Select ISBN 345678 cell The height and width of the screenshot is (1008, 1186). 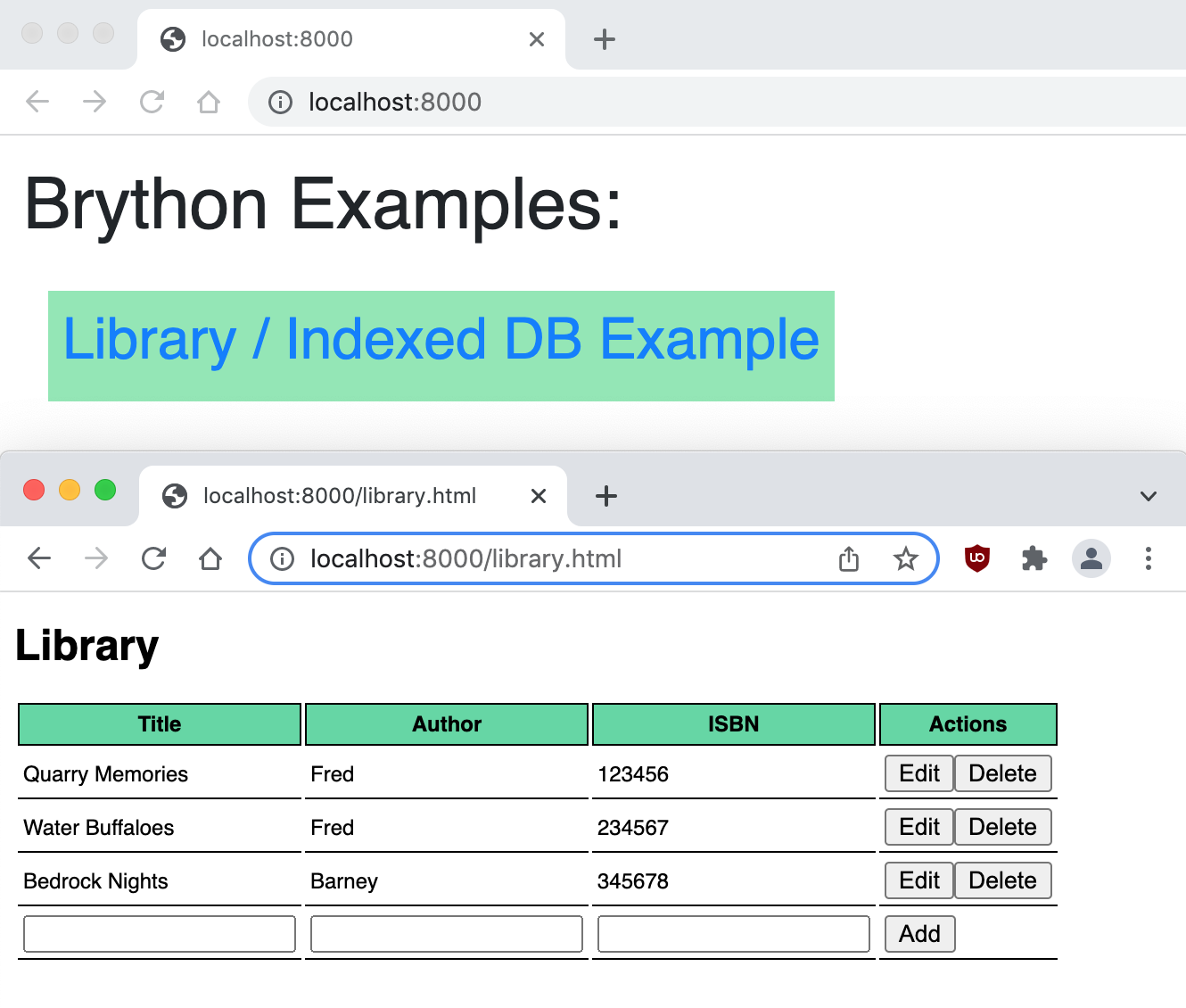pos(734,880)
